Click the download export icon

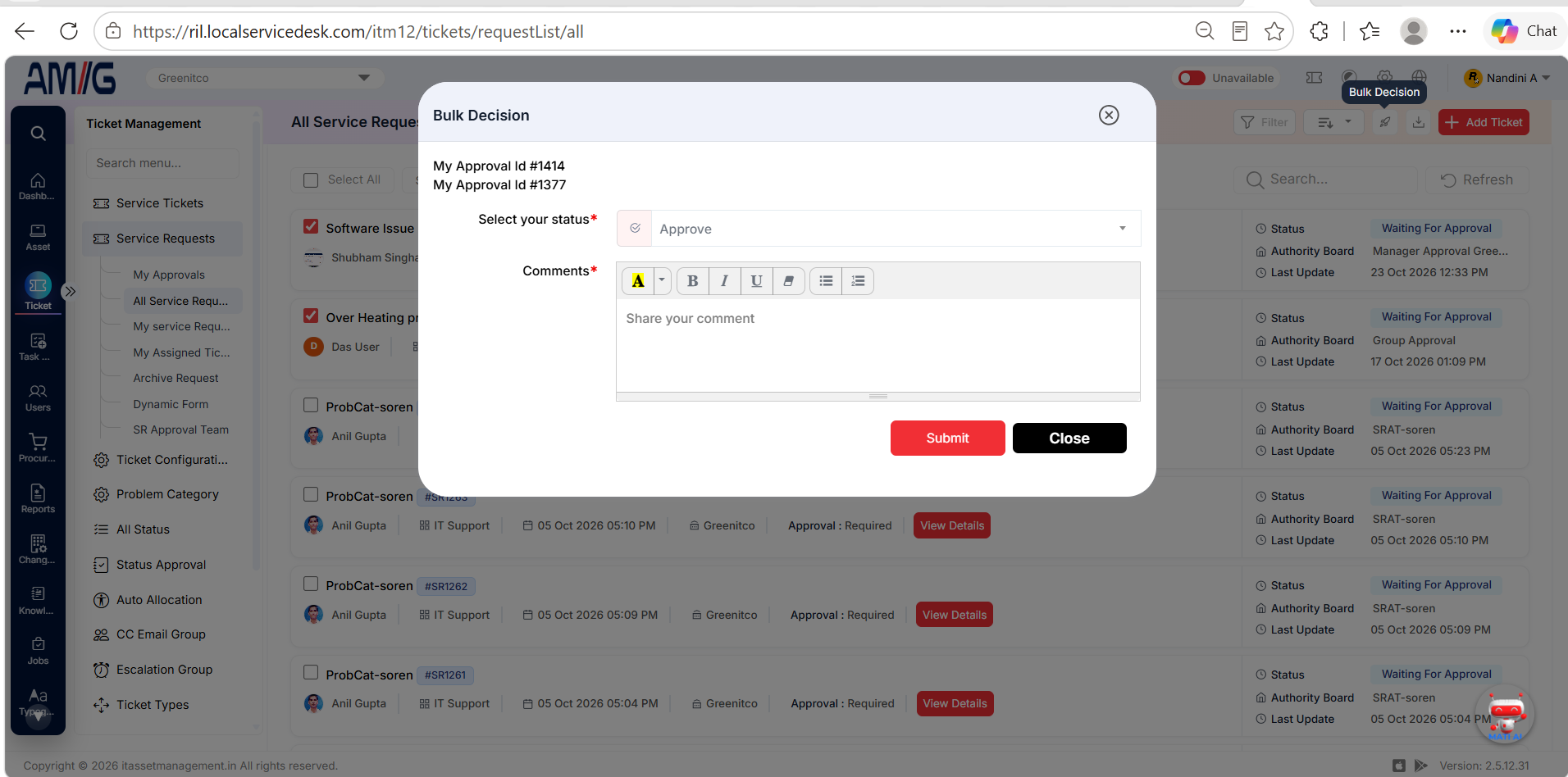[x=1419, y=122]
